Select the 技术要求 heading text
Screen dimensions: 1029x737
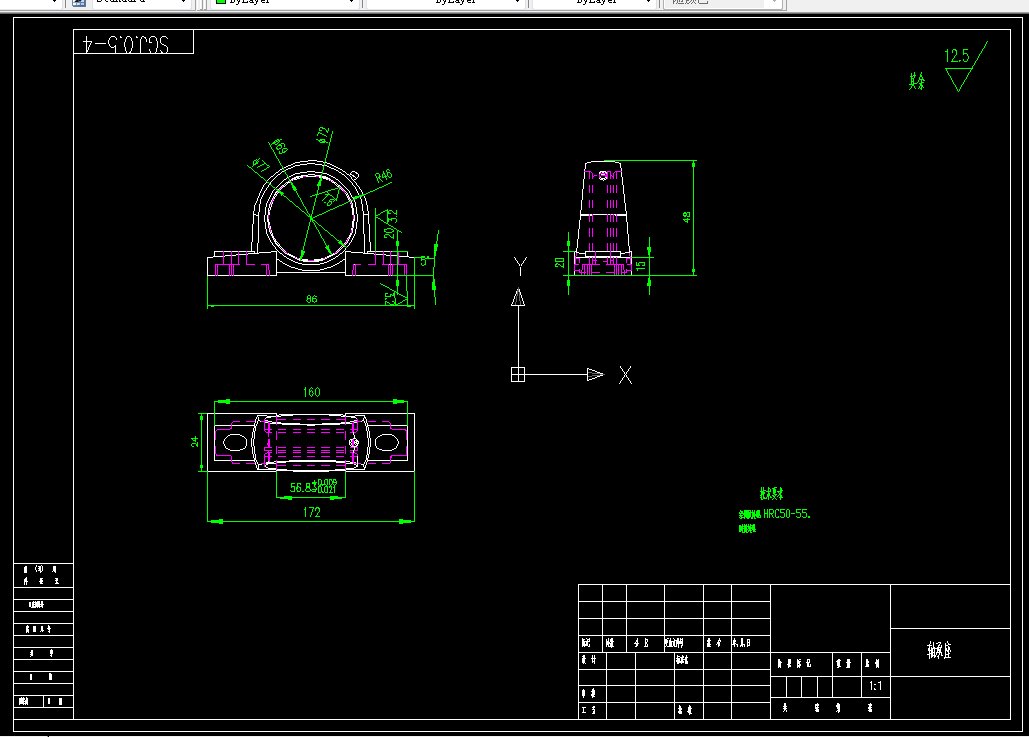click(772, 494)
